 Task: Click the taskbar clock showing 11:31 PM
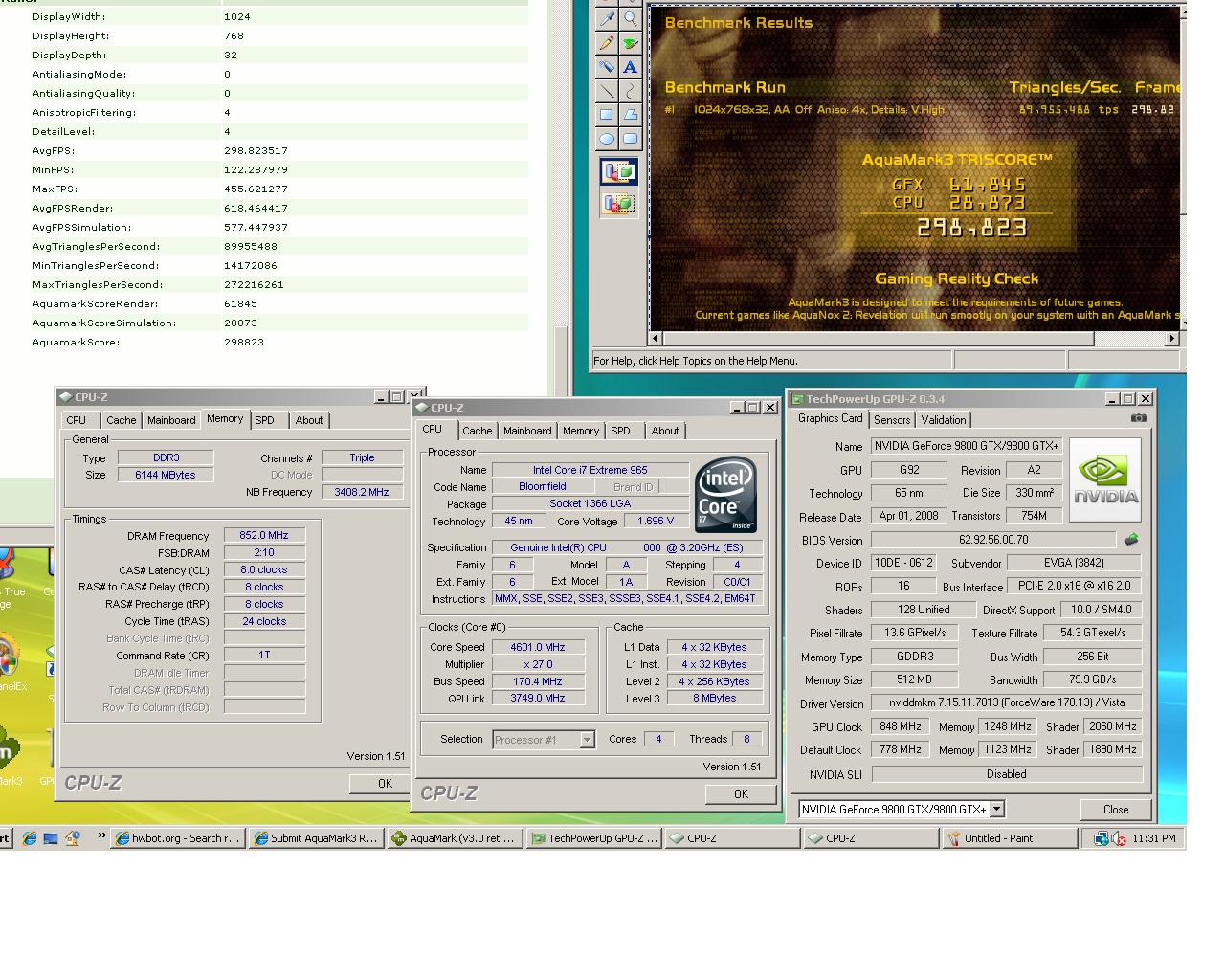[x=1153, y=838]
